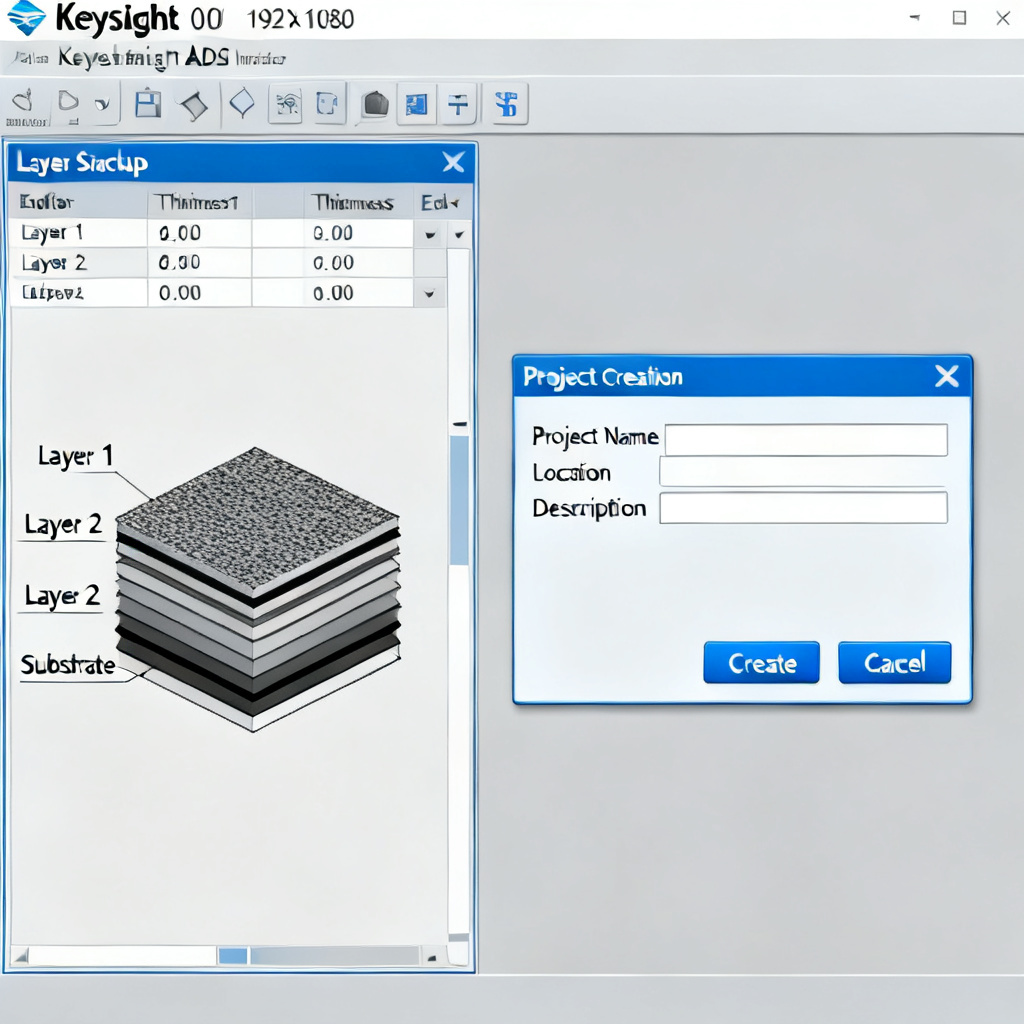
Task: Click the small dark checkmark-shaped toolbar icon
Action: 103,104
